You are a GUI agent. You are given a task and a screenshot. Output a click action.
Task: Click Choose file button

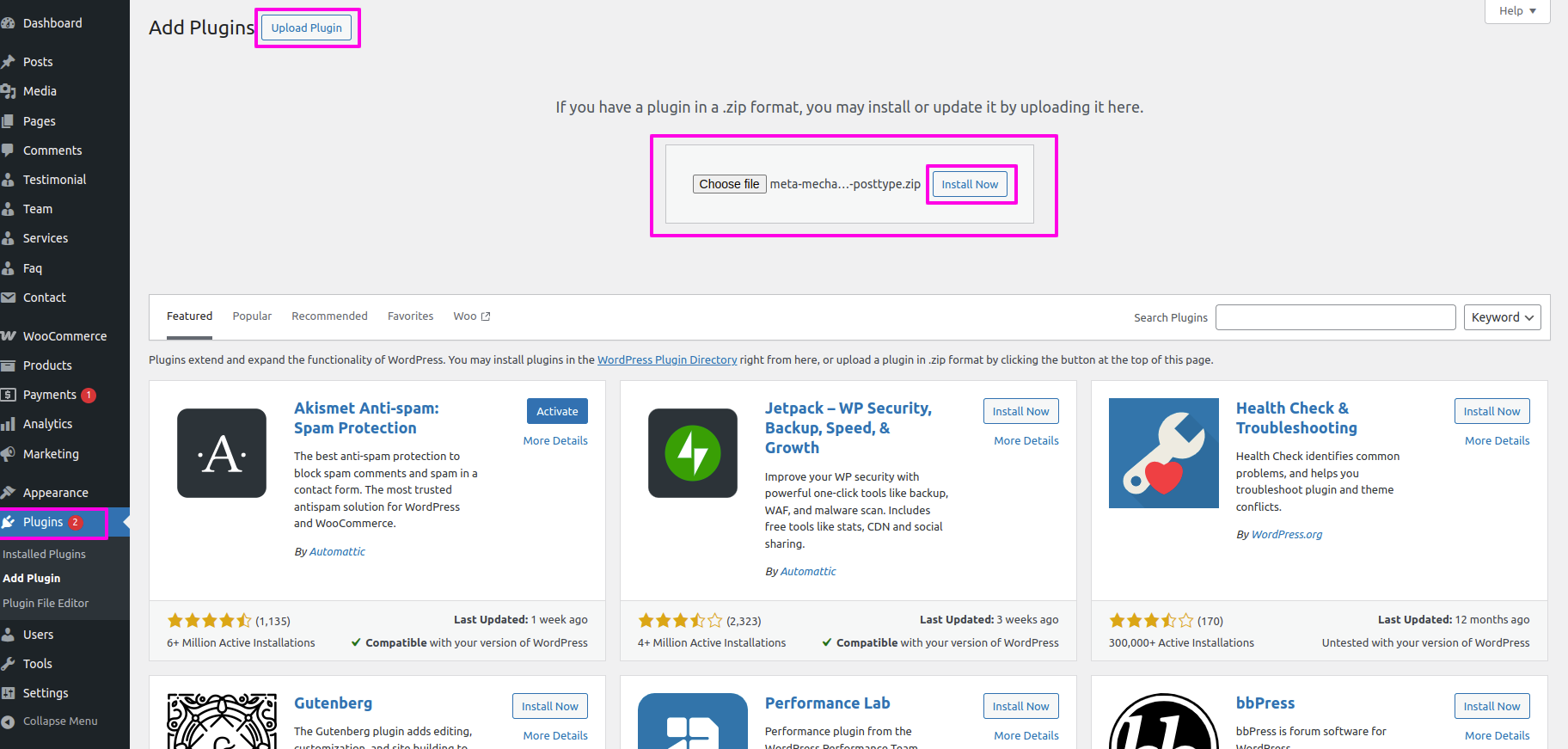coord(729,184)
